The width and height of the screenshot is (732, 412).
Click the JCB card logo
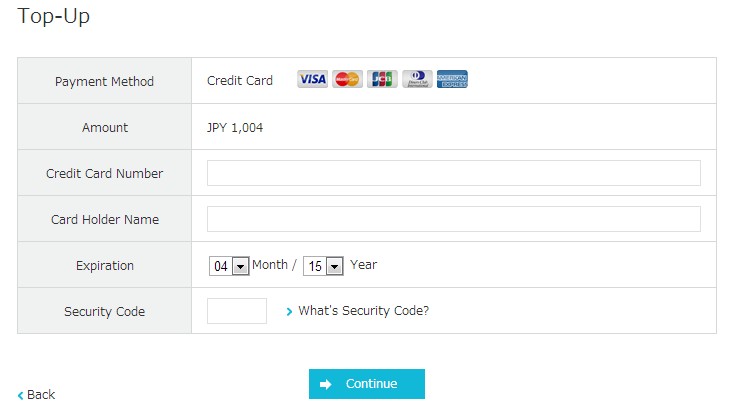(382, 80)
